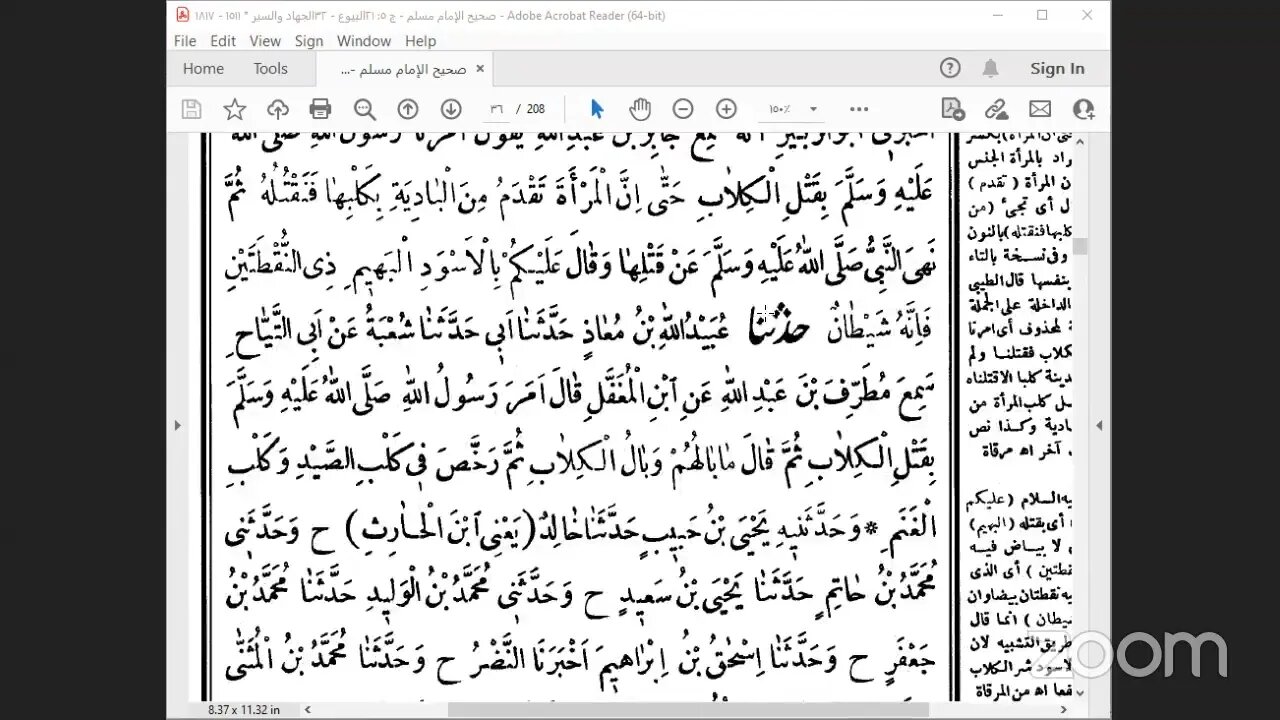Close the open document tab

pos(479,69)
